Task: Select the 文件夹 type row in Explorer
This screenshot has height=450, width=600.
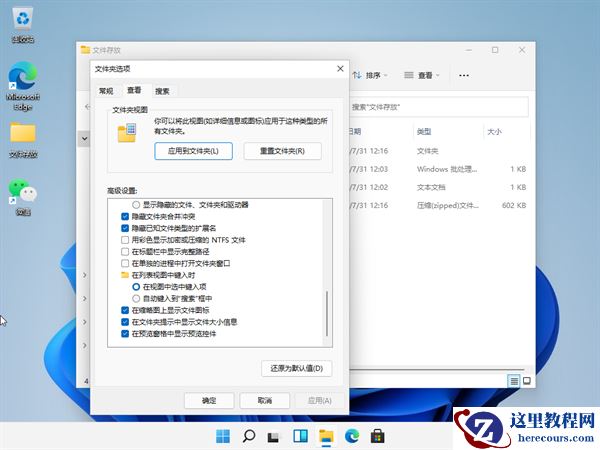Action: click(x=439, y=151)
